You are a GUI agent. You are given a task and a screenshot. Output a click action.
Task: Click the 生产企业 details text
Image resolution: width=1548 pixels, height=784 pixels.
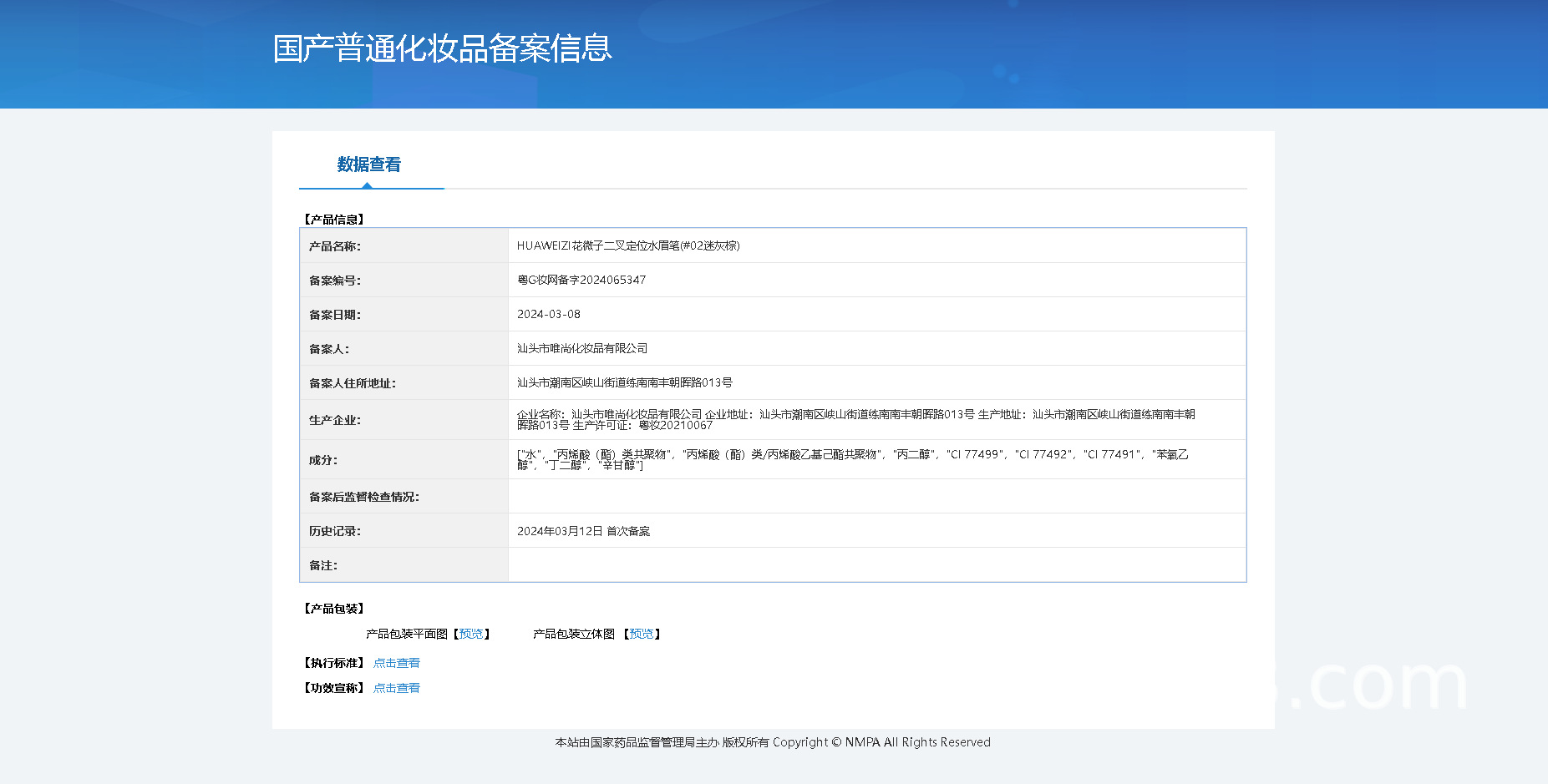[x=855, y=419]
